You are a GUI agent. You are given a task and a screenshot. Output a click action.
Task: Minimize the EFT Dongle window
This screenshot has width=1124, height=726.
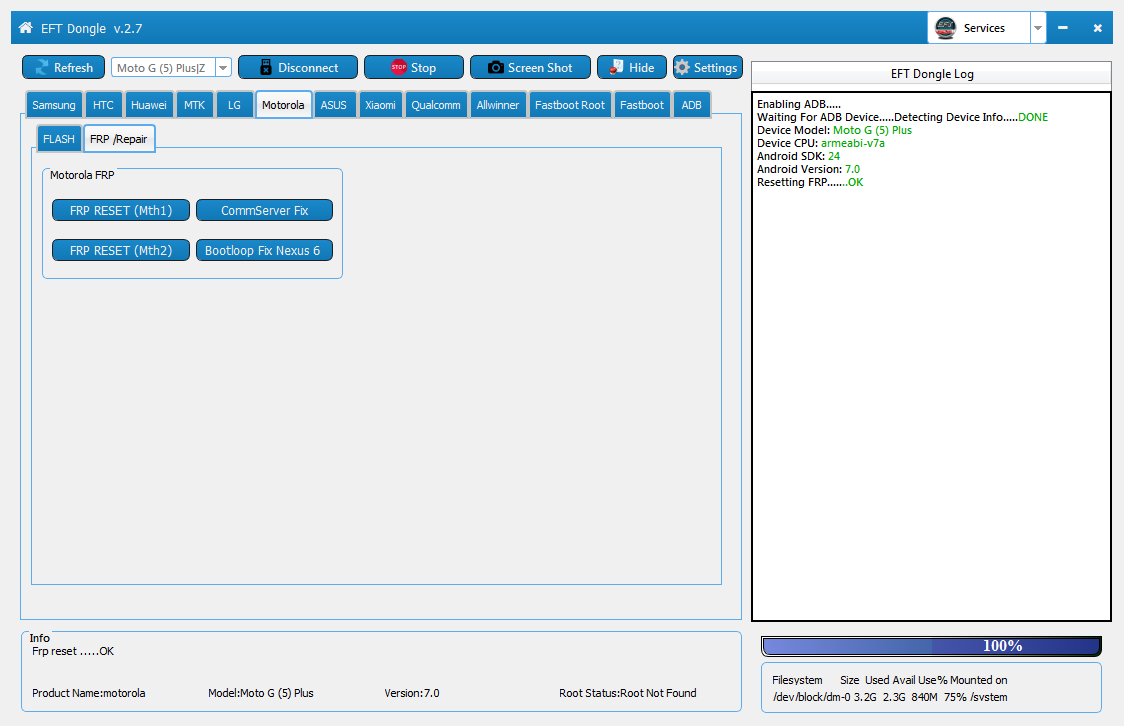pyautogui.click(x=1063, y=28)
